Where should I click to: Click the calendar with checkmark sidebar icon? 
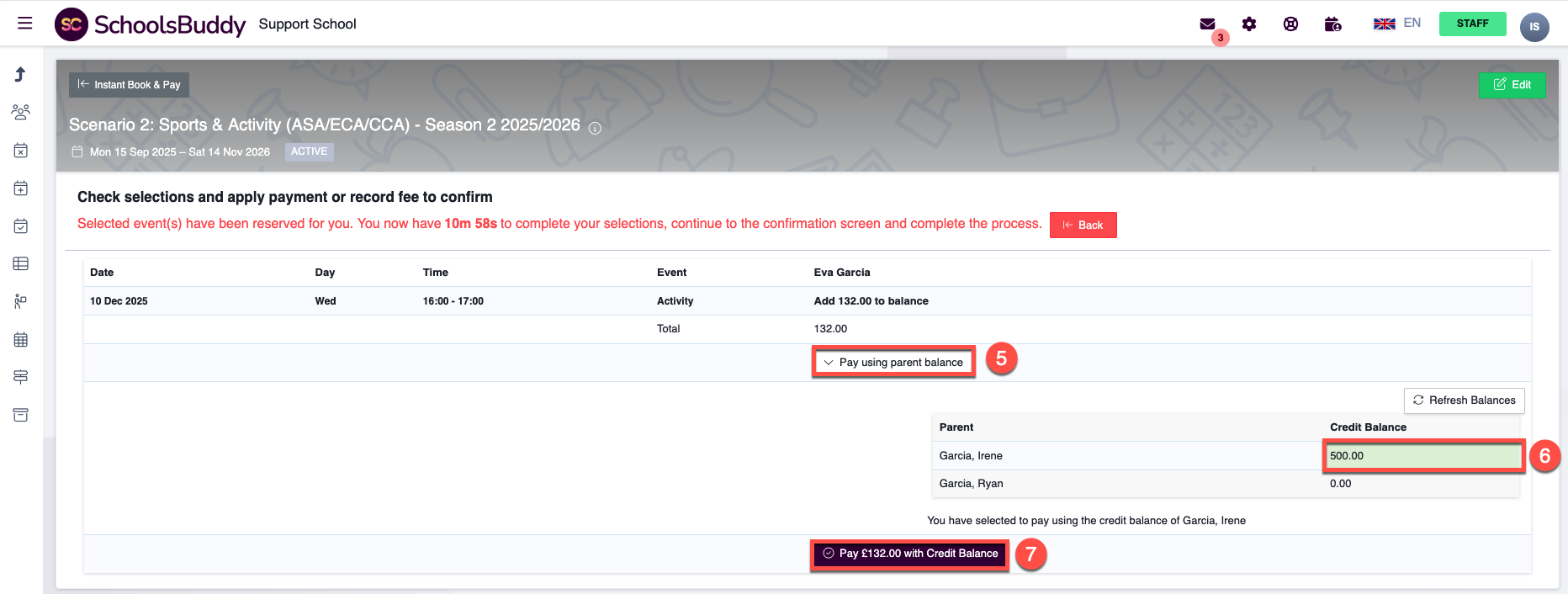(x=21, y=226)
